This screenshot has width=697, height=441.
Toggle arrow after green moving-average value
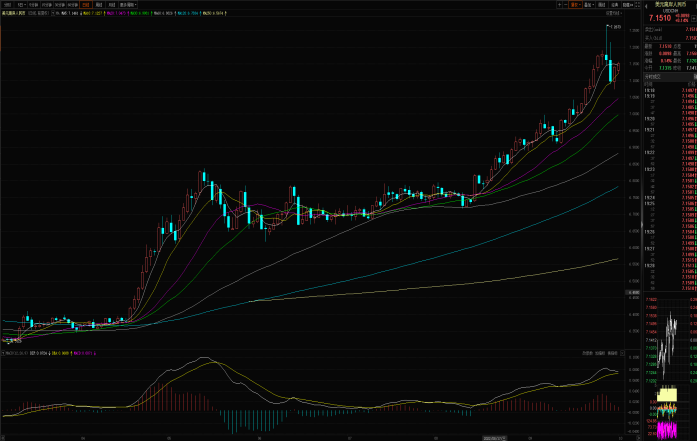(x=152, y=13)
